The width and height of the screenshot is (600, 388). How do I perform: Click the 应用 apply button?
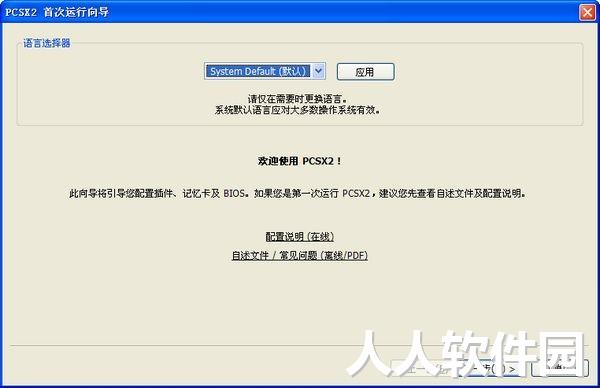click(365, 72)
